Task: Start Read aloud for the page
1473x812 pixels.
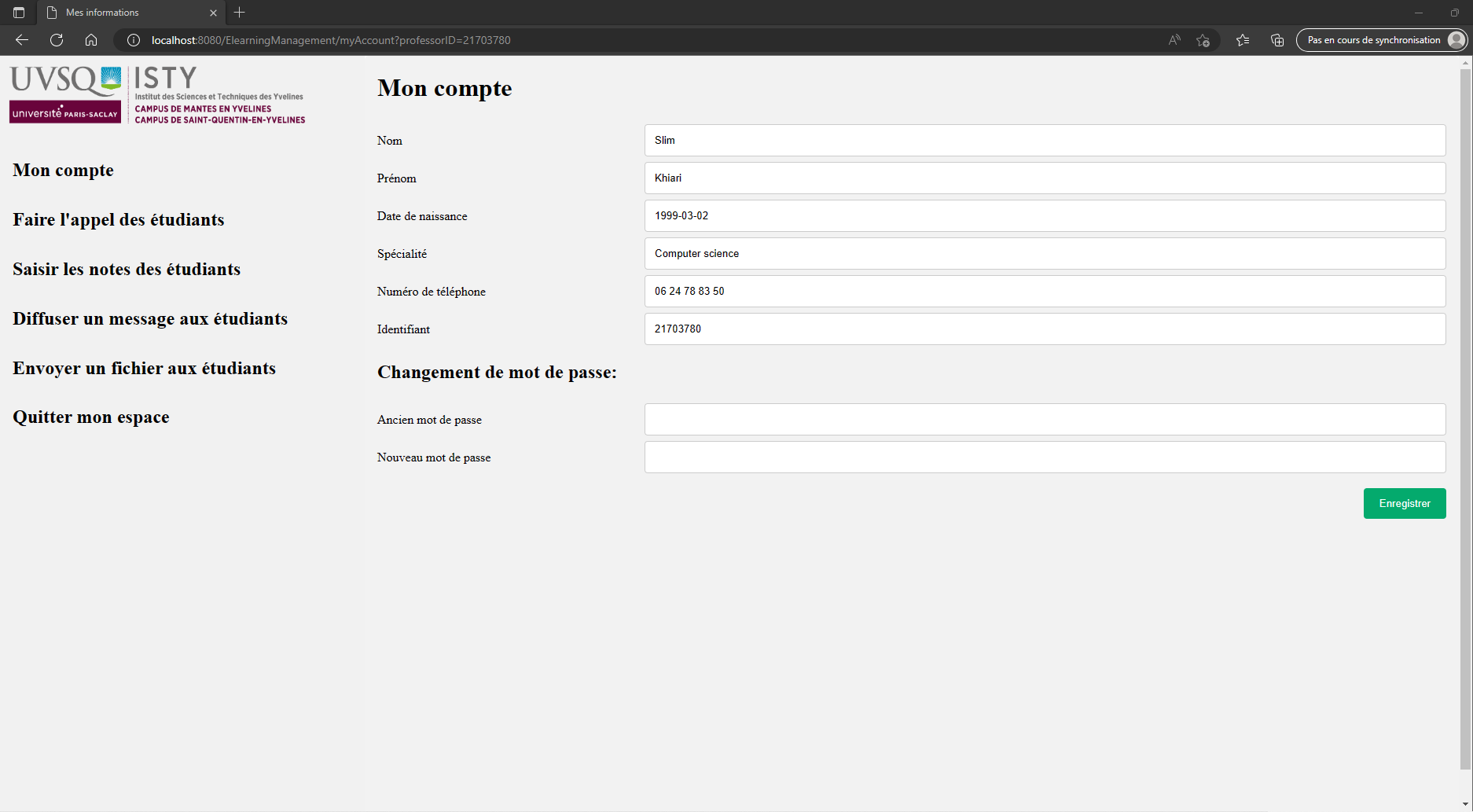Action: (x=1174, y=40)
